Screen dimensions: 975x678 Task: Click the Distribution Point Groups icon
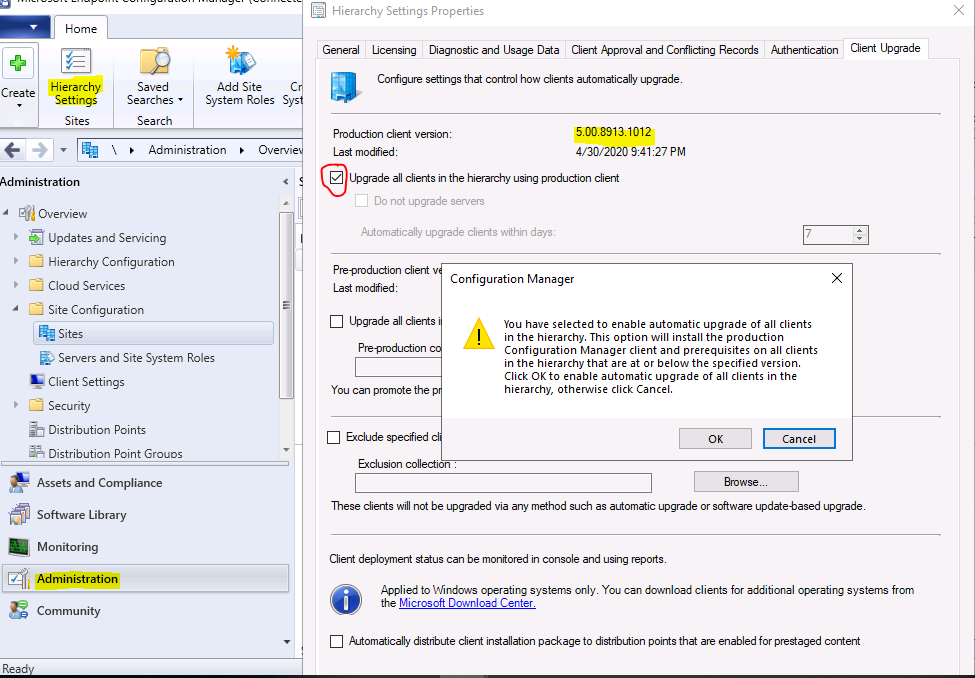36,453
